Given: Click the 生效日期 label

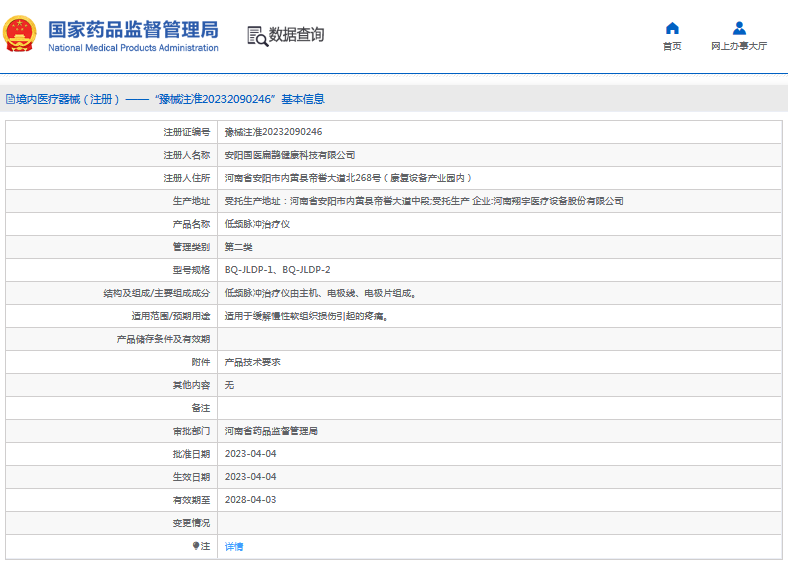Looking at the screenshot, I should [191, 477].
